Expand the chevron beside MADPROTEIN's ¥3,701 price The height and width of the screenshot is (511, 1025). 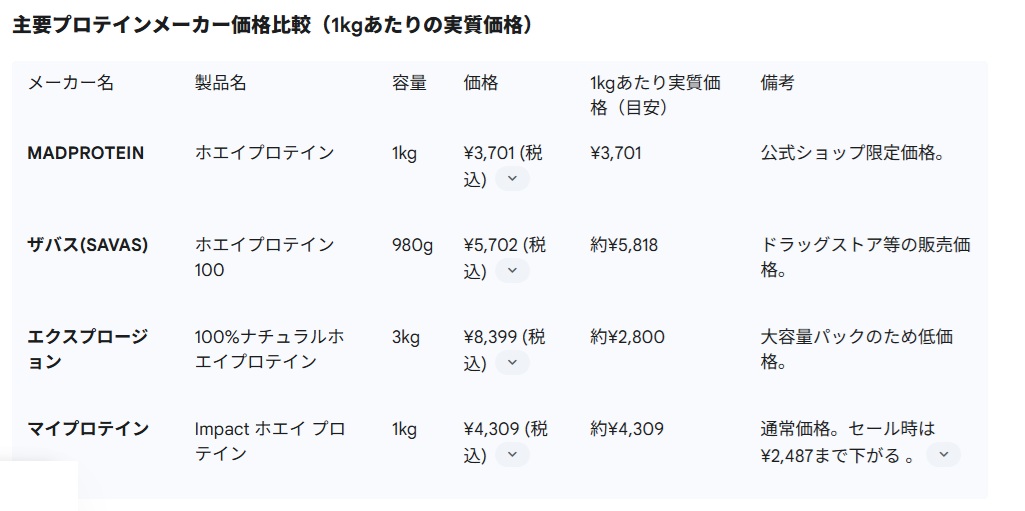[512, 179]
